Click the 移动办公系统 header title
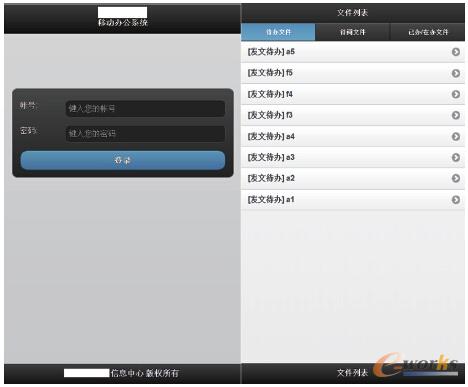The height and width of the screenshot is (387, 468). click(x=123, y=23)
